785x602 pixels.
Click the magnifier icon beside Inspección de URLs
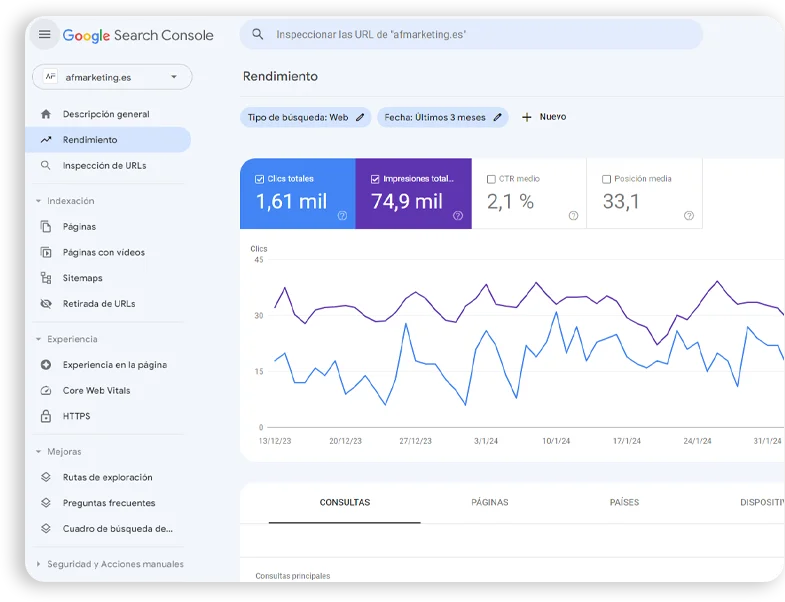(x=46, y=165)
